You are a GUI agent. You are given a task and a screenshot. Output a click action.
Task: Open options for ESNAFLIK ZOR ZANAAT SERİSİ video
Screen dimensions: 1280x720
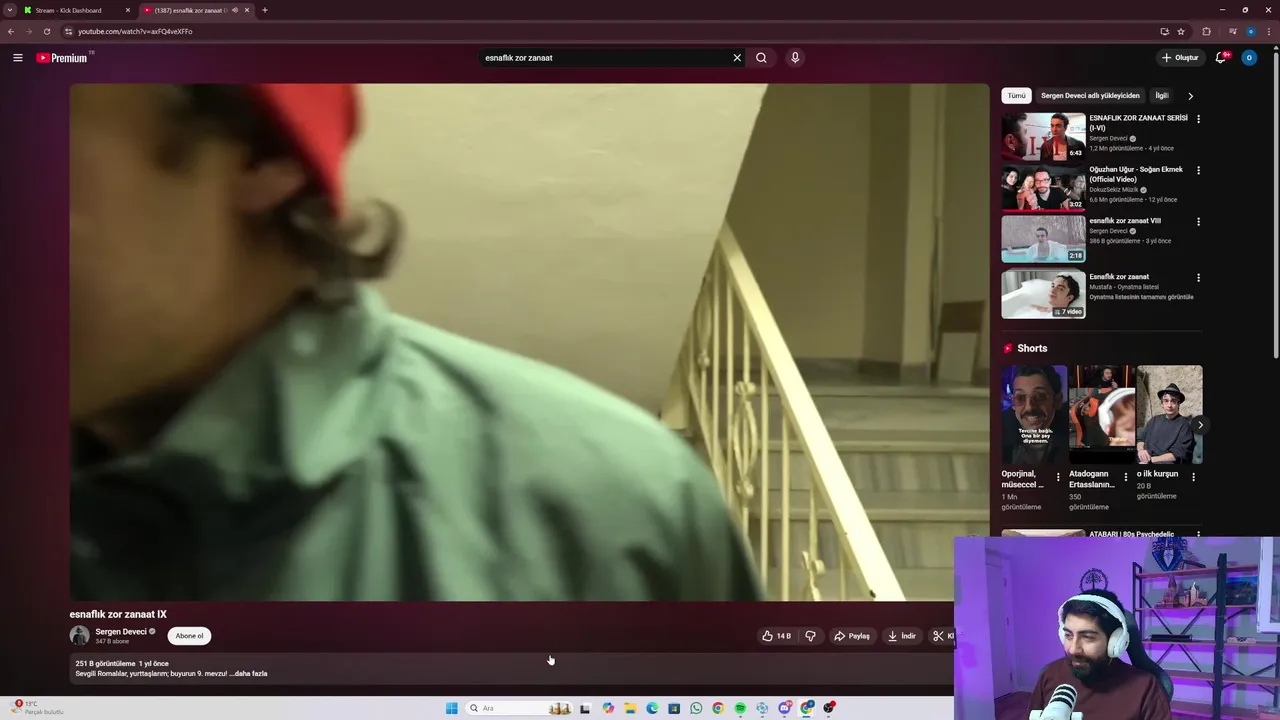click(1198, 119)
